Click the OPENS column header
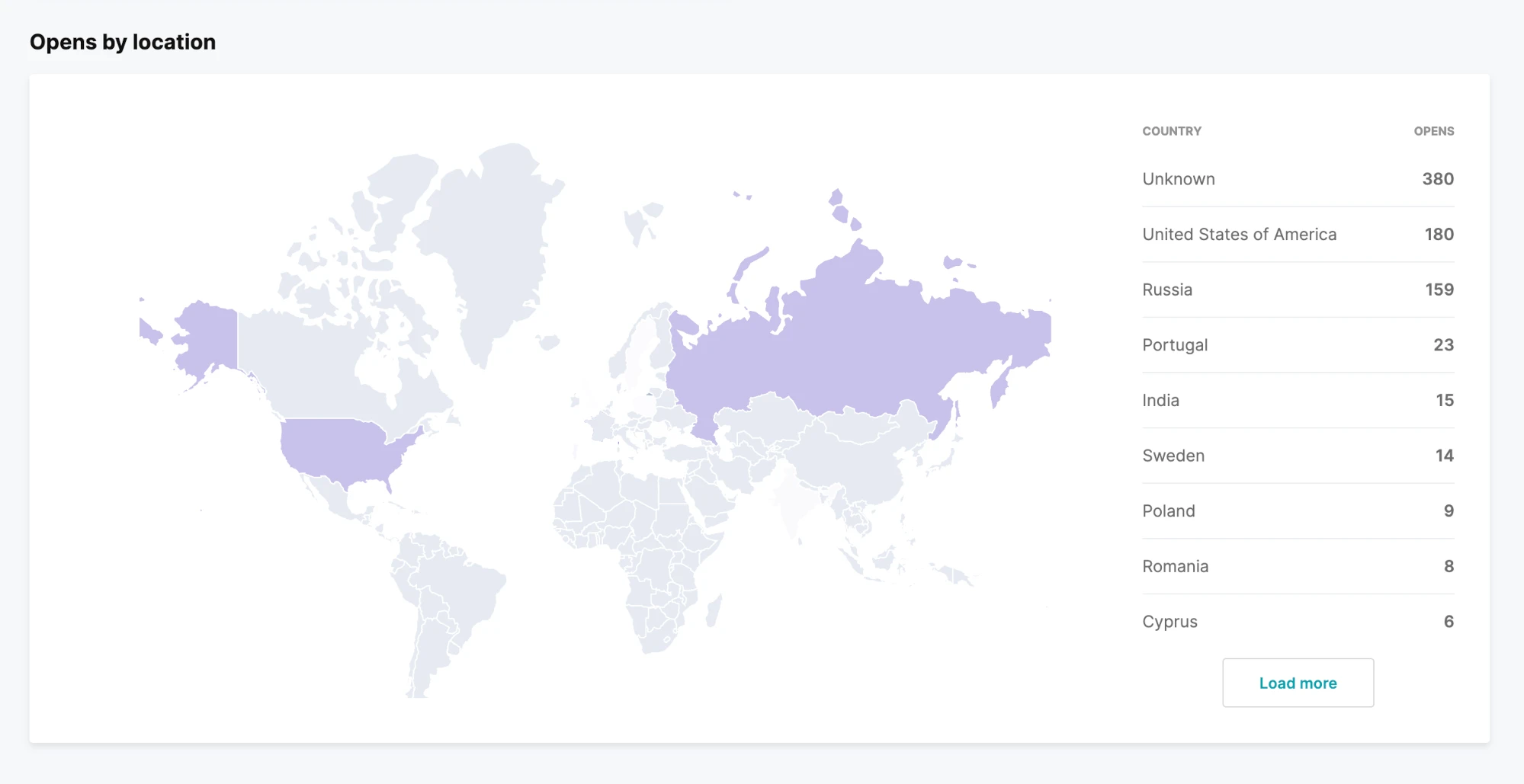Screen dimensions: 1524x784 pyautogui.click(x=1433, y=131)
